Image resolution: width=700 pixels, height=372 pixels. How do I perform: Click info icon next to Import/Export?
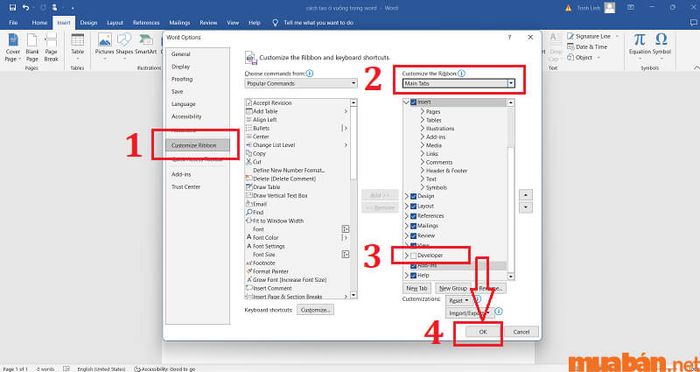point(499,311)
